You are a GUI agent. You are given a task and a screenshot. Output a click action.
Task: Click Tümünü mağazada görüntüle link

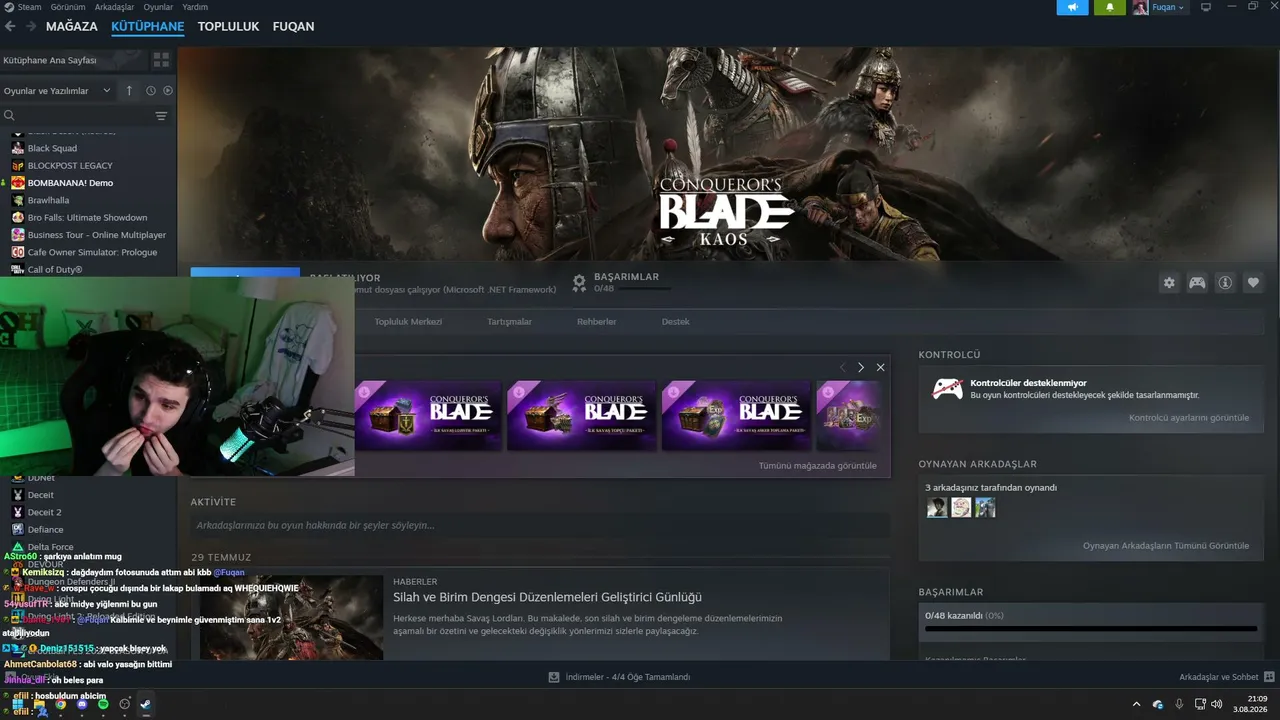817,466
